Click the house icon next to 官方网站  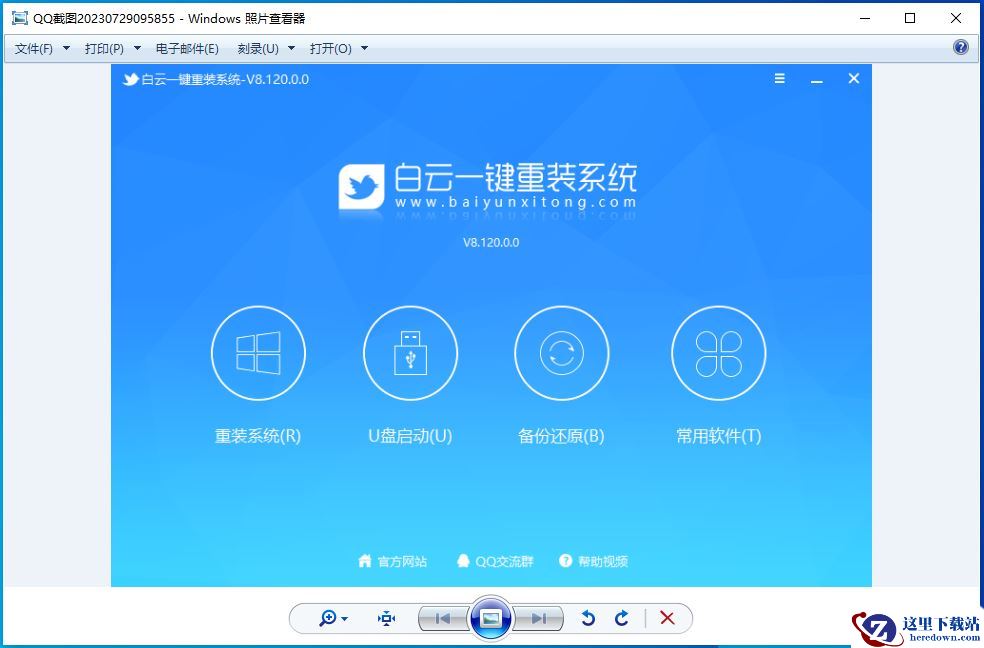(365, 561)
